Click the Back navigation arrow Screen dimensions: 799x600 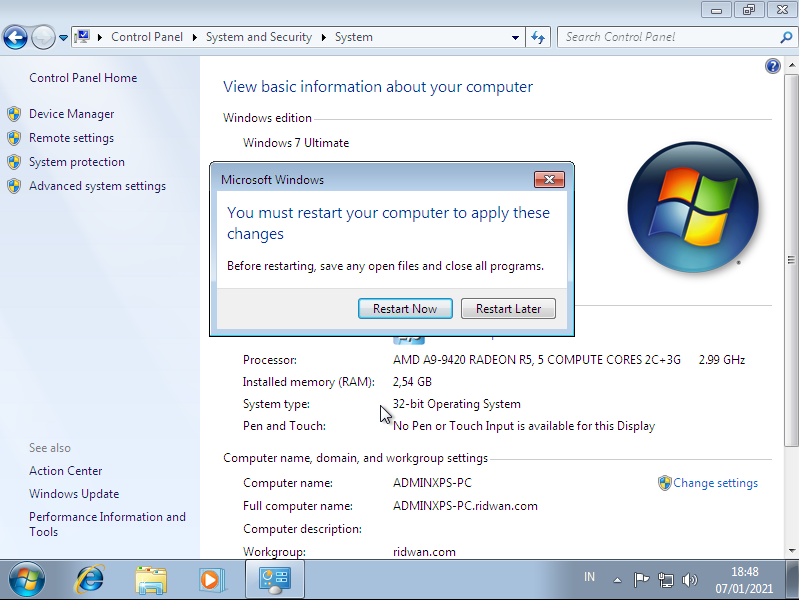[x=15, y=37]
